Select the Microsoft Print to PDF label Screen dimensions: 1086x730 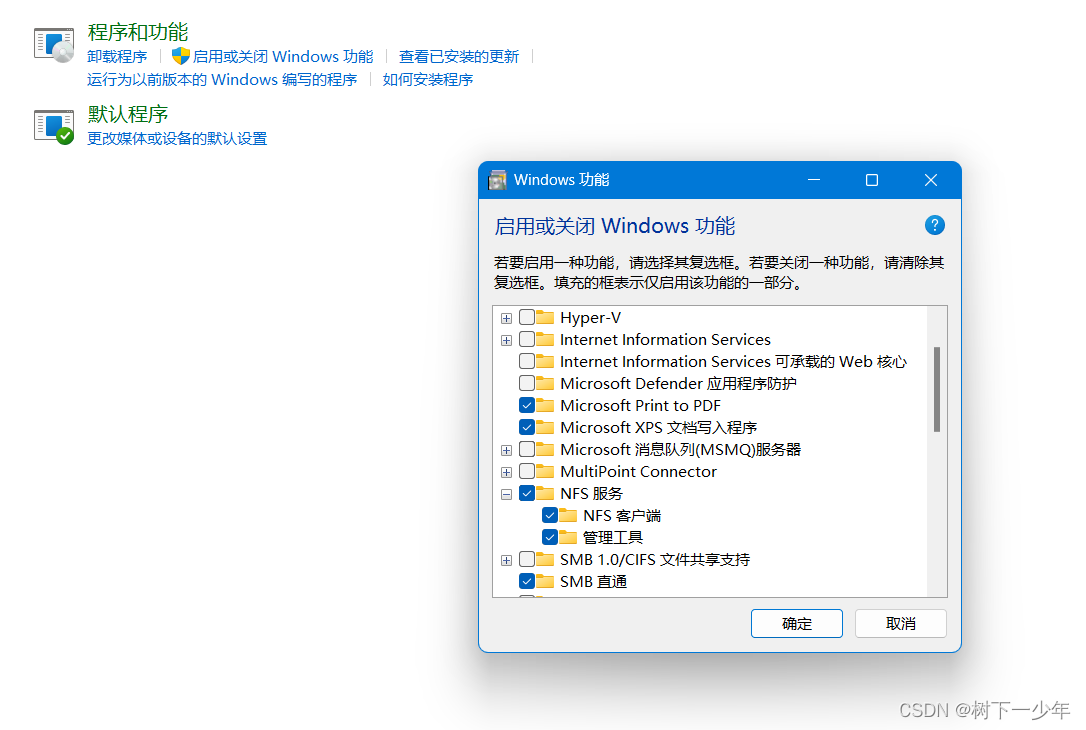[x=641, y=406]
